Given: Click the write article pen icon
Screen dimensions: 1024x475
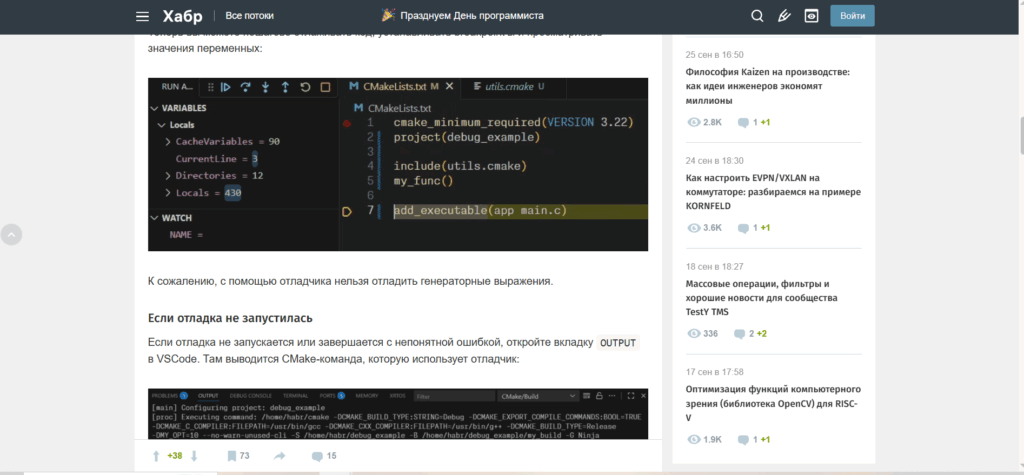Looking at the screenshot, I should click(785, 16).
